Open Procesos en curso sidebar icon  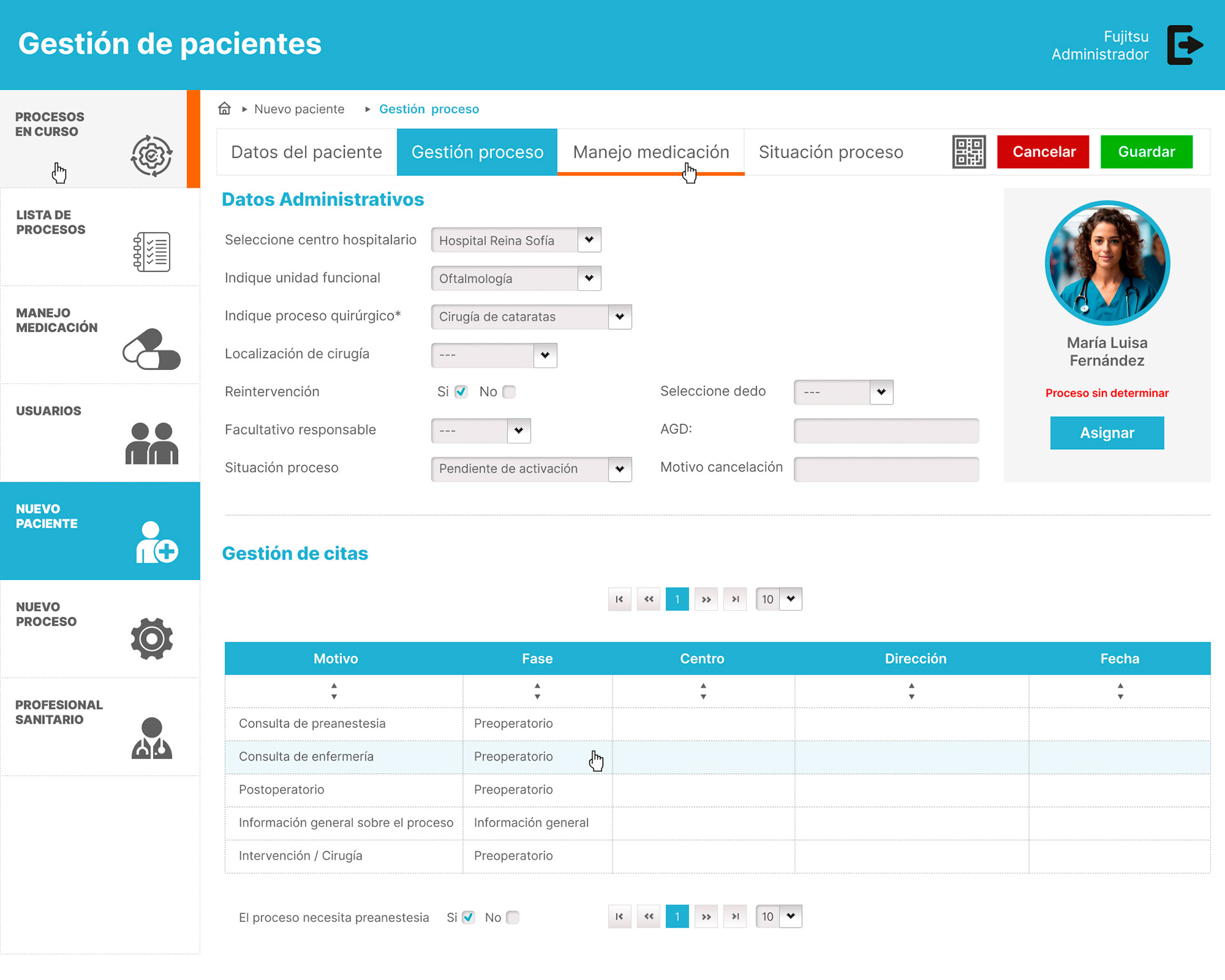coord(151,156)
